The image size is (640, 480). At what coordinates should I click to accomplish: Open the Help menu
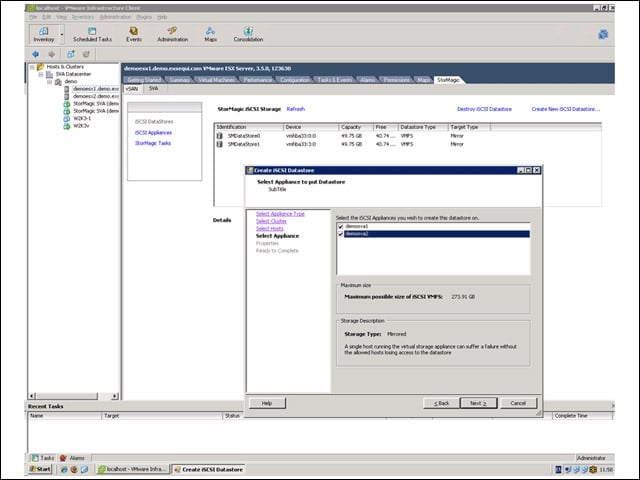(x=162, y=17)
